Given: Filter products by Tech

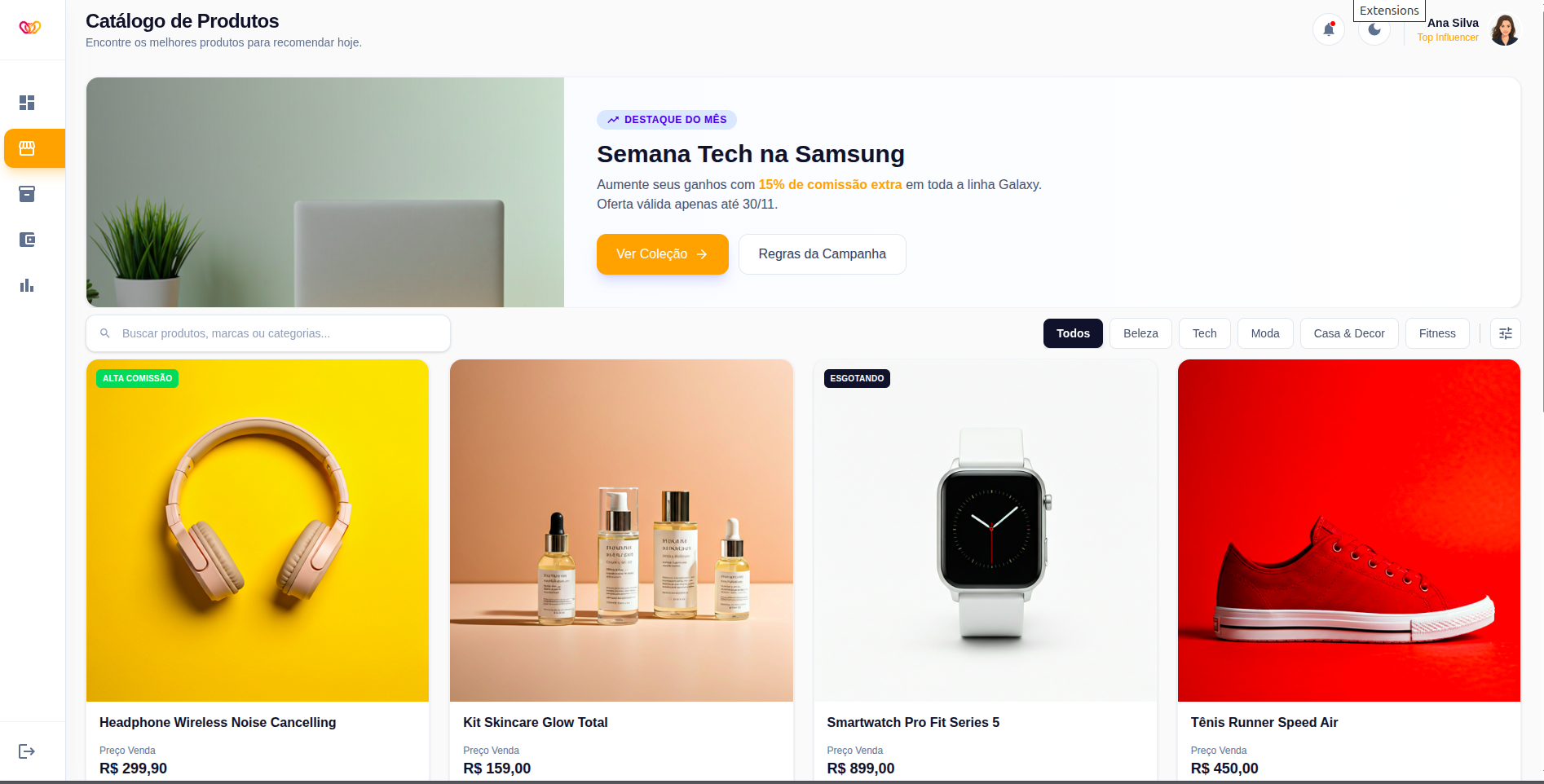Looking at the screenshot, I should coord(1204,333).
